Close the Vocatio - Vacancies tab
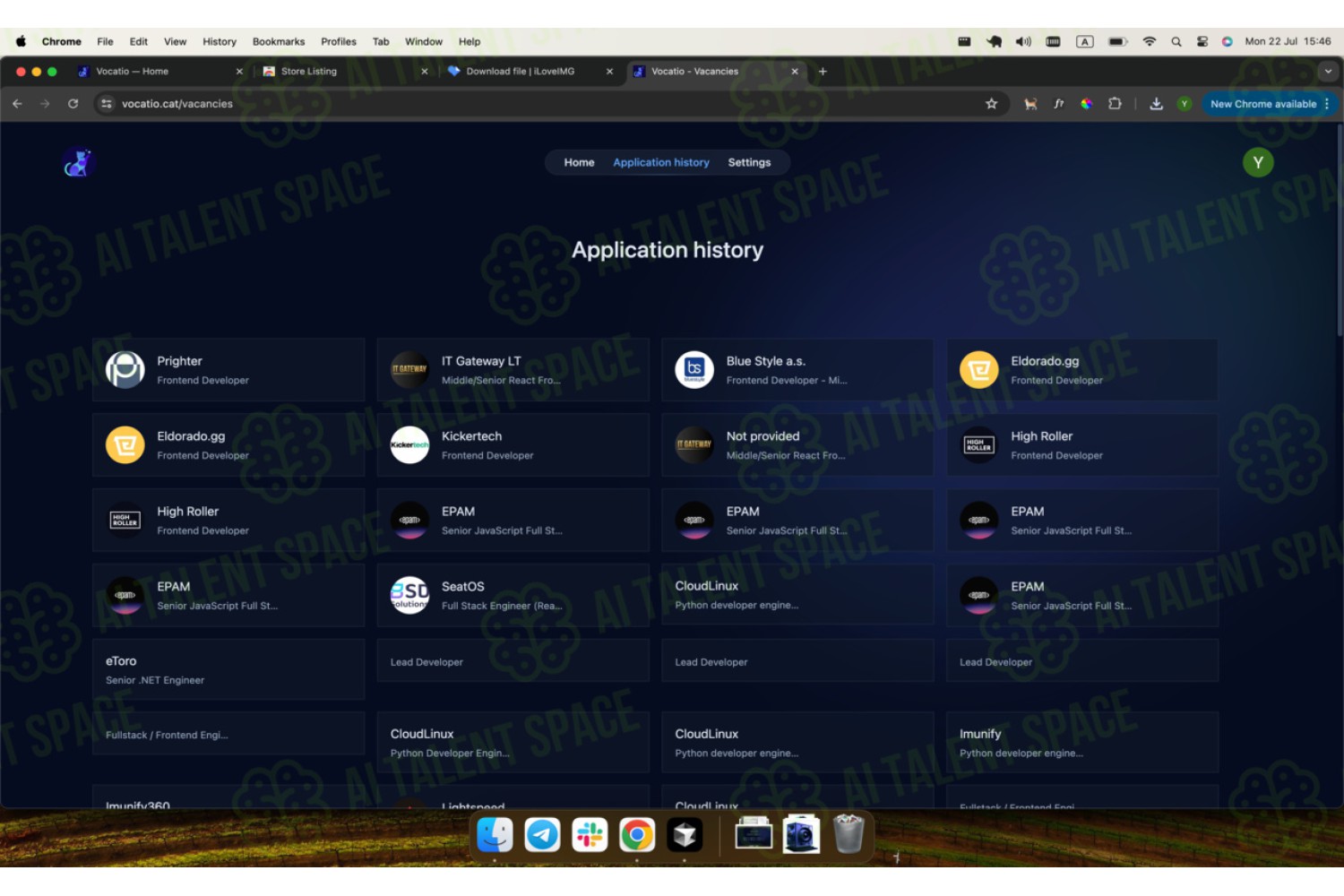 794,72
